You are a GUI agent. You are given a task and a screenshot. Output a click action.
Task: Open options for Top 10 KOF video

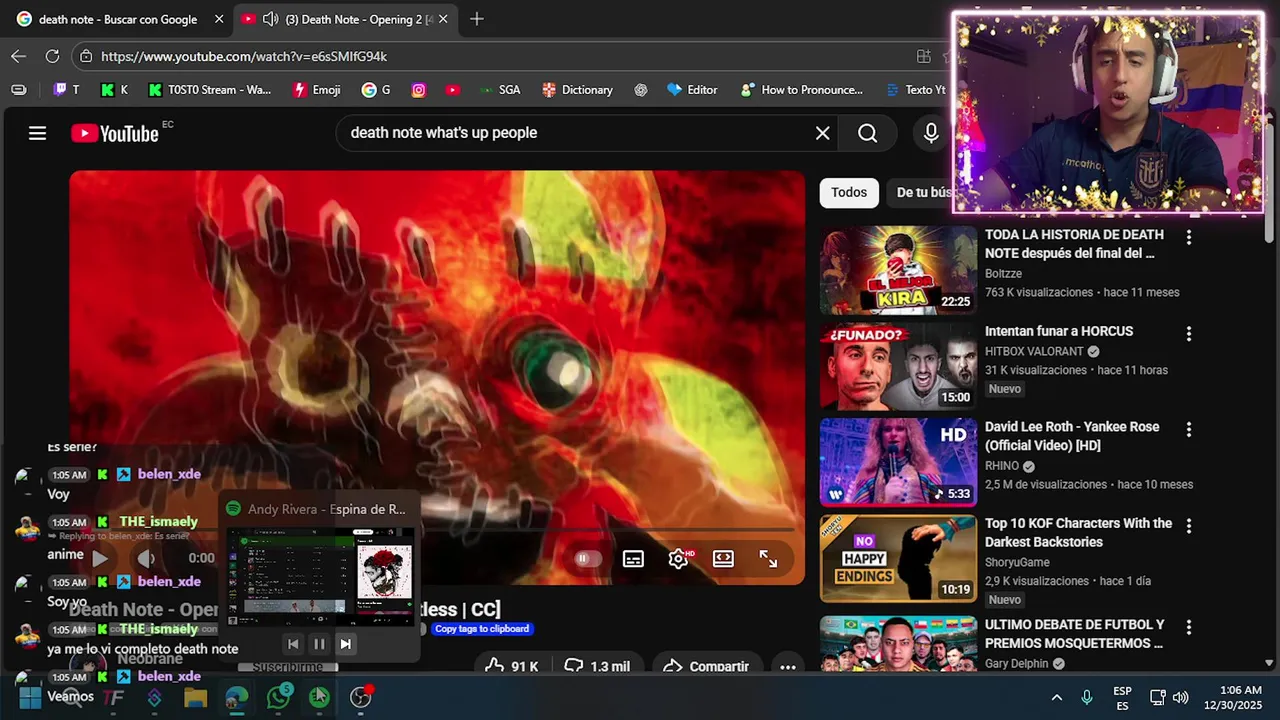(x=1189, y=525)
